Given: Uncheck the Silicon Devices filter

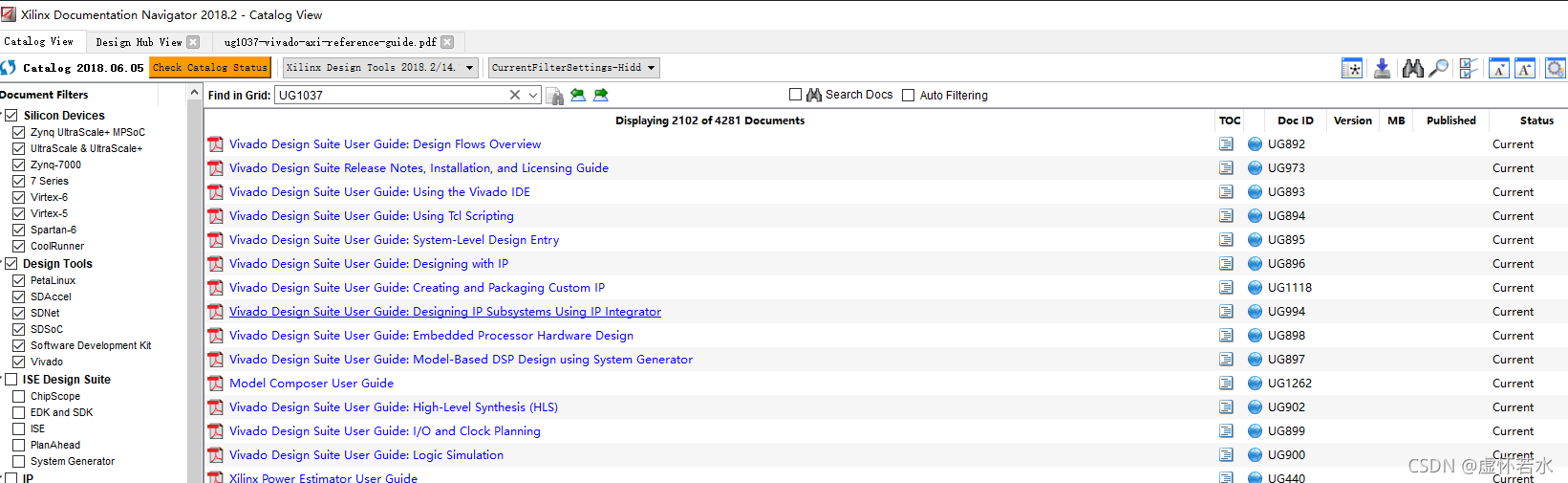Looking at the screenshot, I should point(11,115).
